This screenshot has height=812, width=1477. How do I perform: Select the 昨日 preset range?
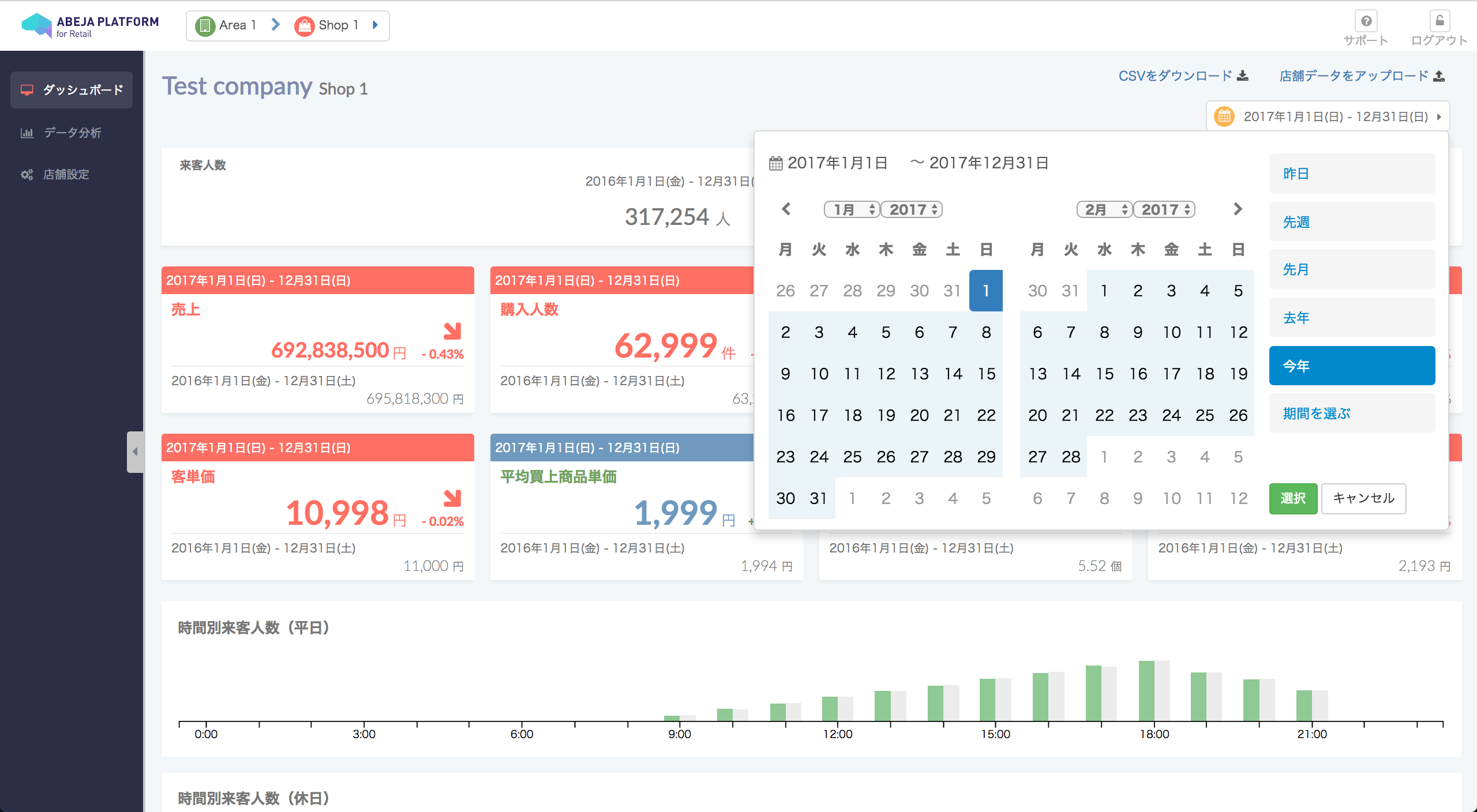pyautogui.click(x=1352, y=174)
